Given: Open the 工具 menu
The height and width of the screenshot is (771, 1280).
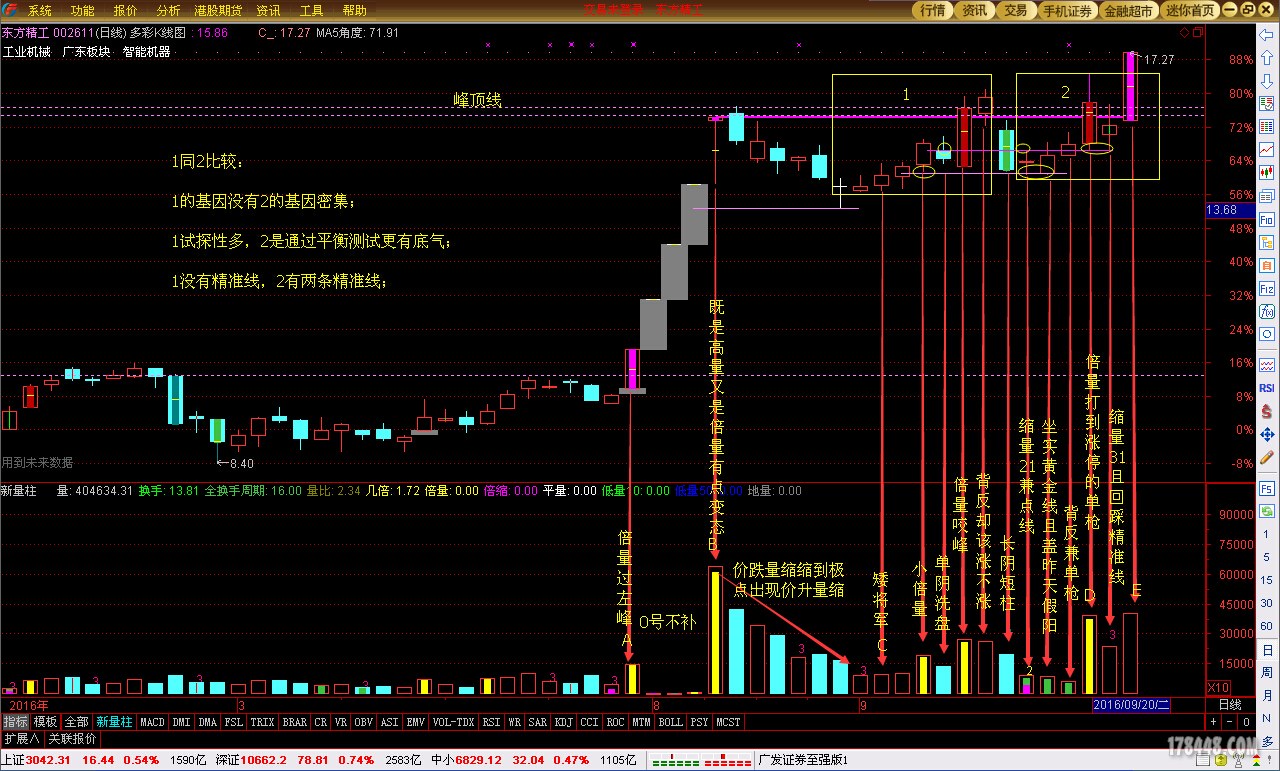Looking at the screenshot, I should coord(312,11).
